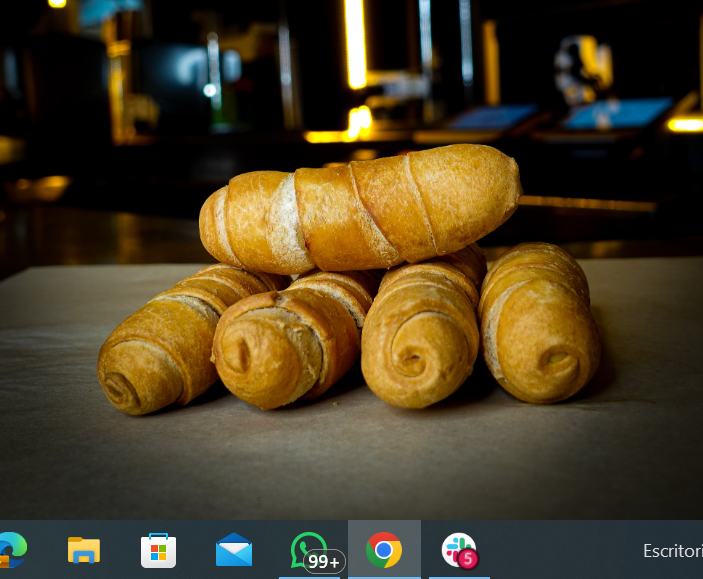Open Slack from the taskbar
This screenshot has width=703, height=579.
(457, 547)
